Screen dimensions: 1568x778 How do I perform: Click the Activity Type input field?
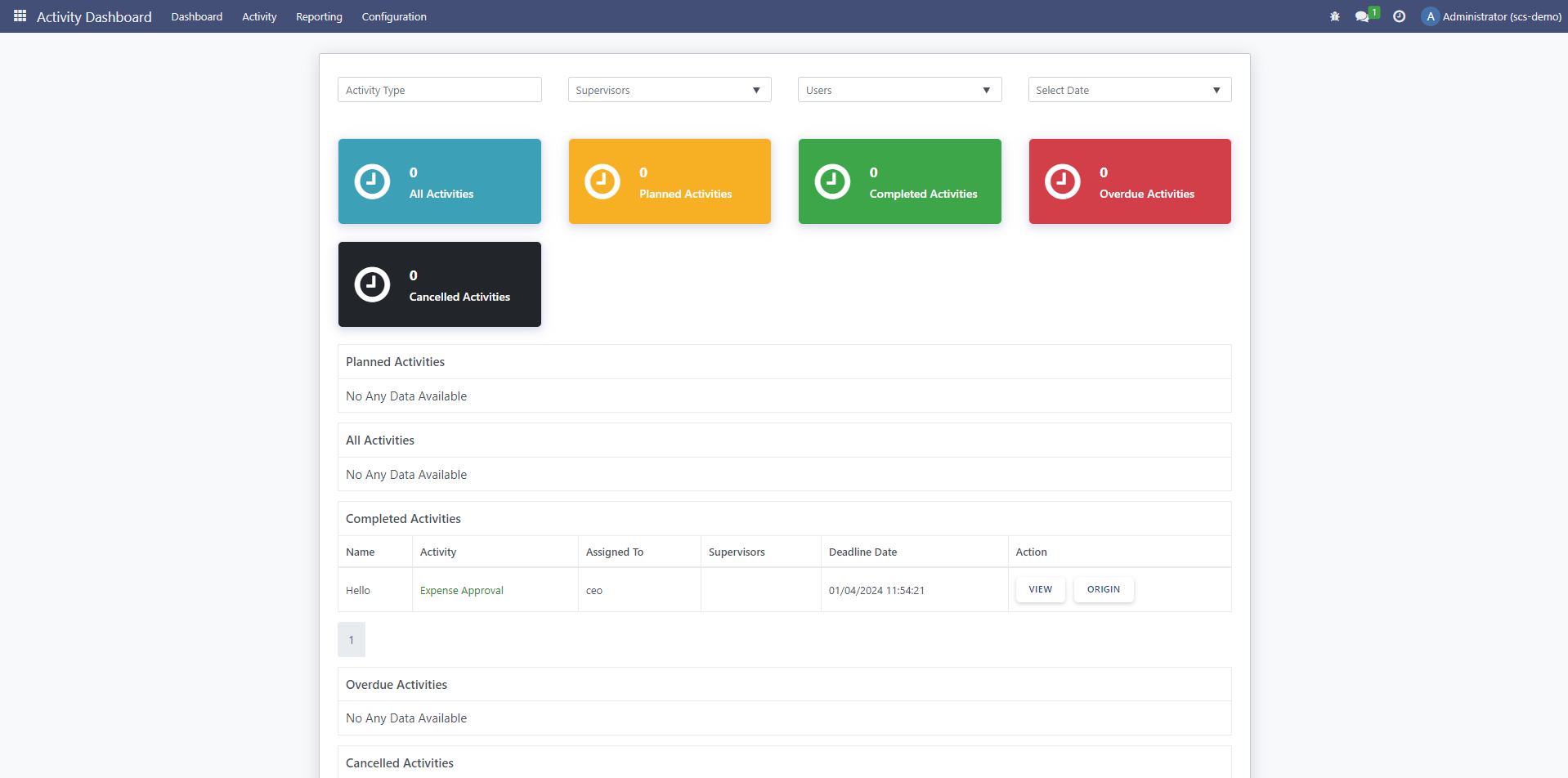tap(439, 89)
